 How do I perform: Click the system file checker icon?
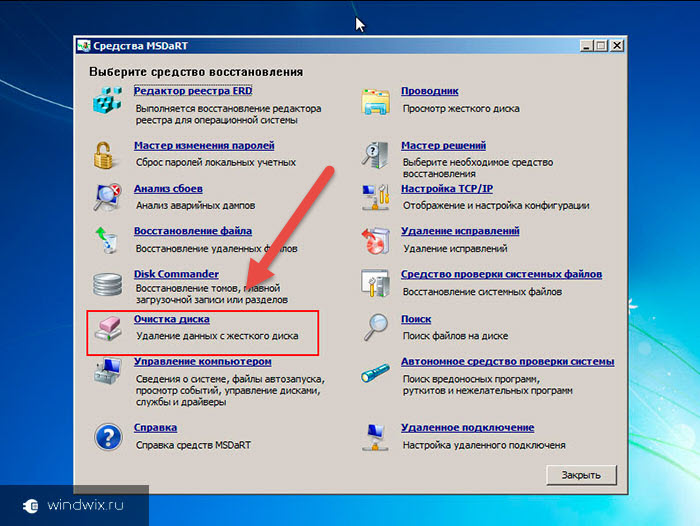(375, 283)
